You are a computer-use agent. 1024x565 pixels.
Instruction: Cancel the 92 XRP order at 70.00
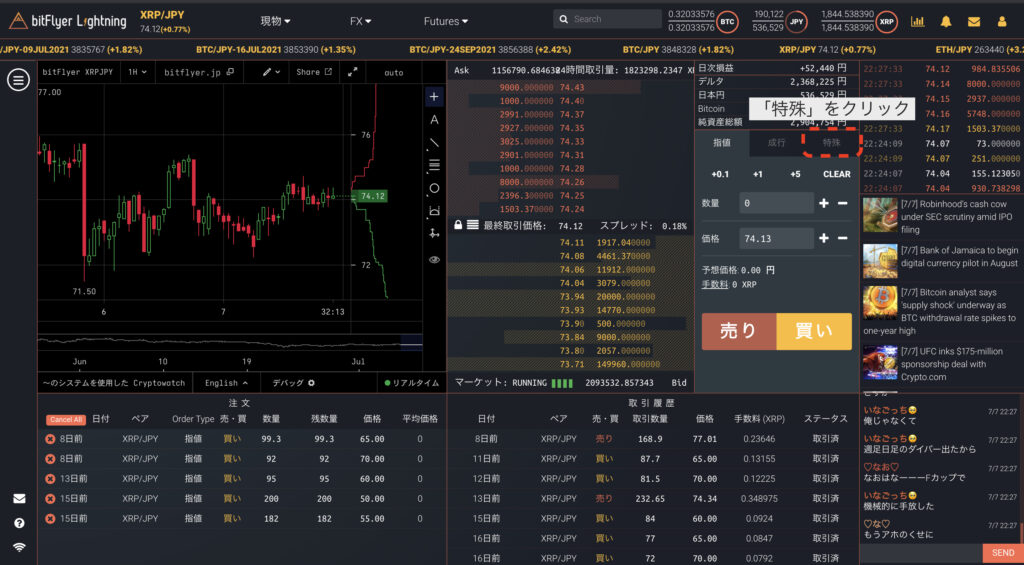pyautogui.click(x=50, y=459)
